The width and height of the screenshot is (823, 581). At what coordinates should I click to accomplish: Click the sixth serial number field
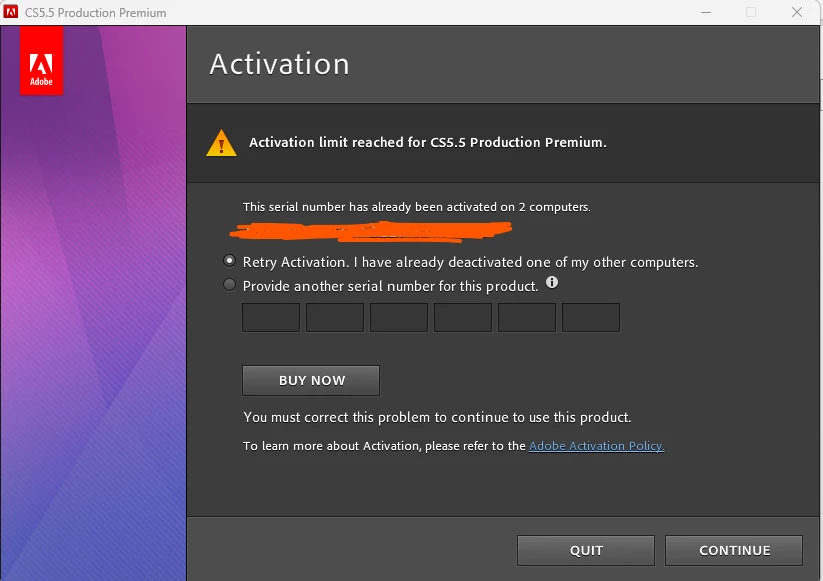(591, 318)
